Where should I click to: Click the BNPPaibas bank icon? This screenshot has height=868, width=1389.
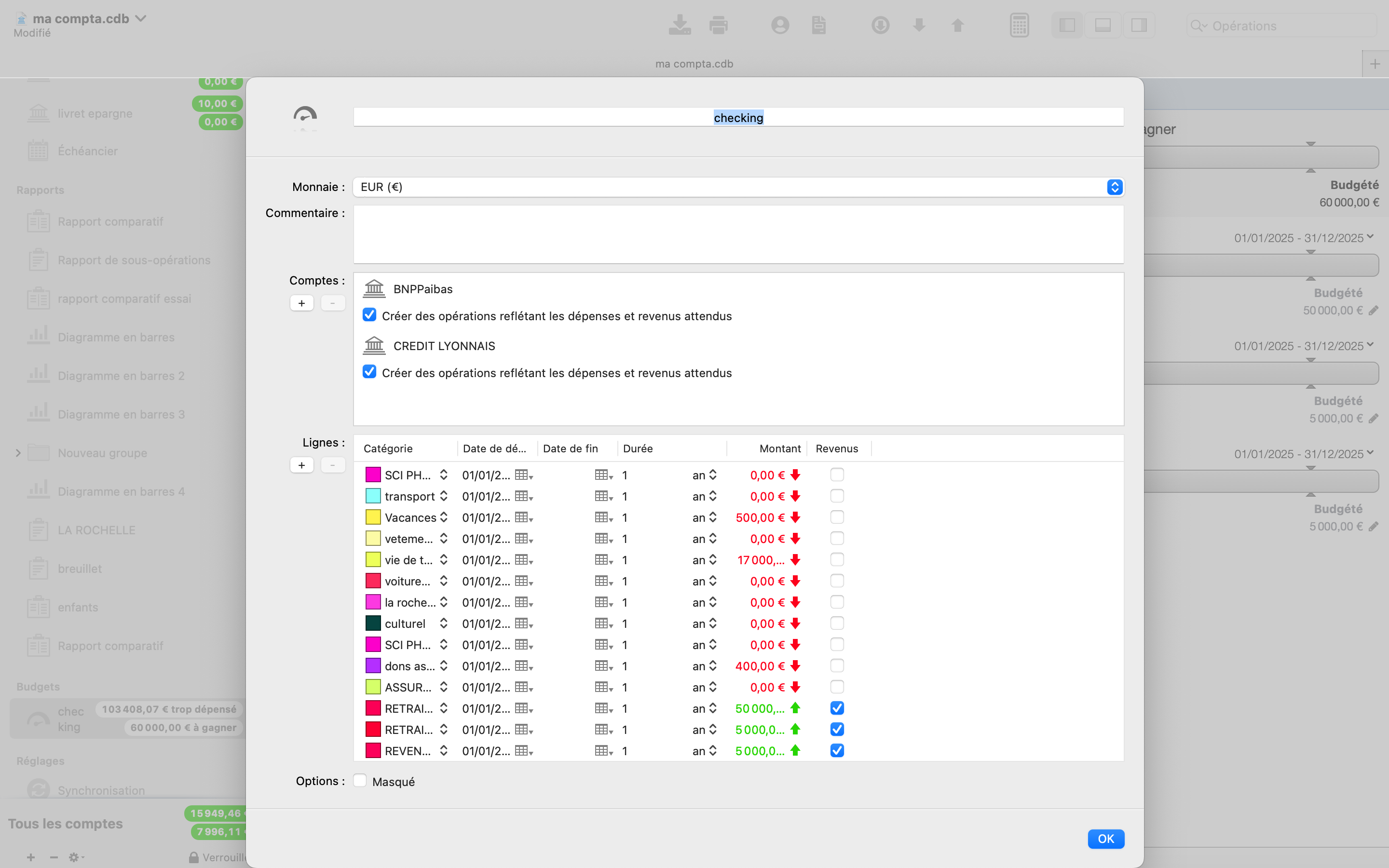[374, 289]
